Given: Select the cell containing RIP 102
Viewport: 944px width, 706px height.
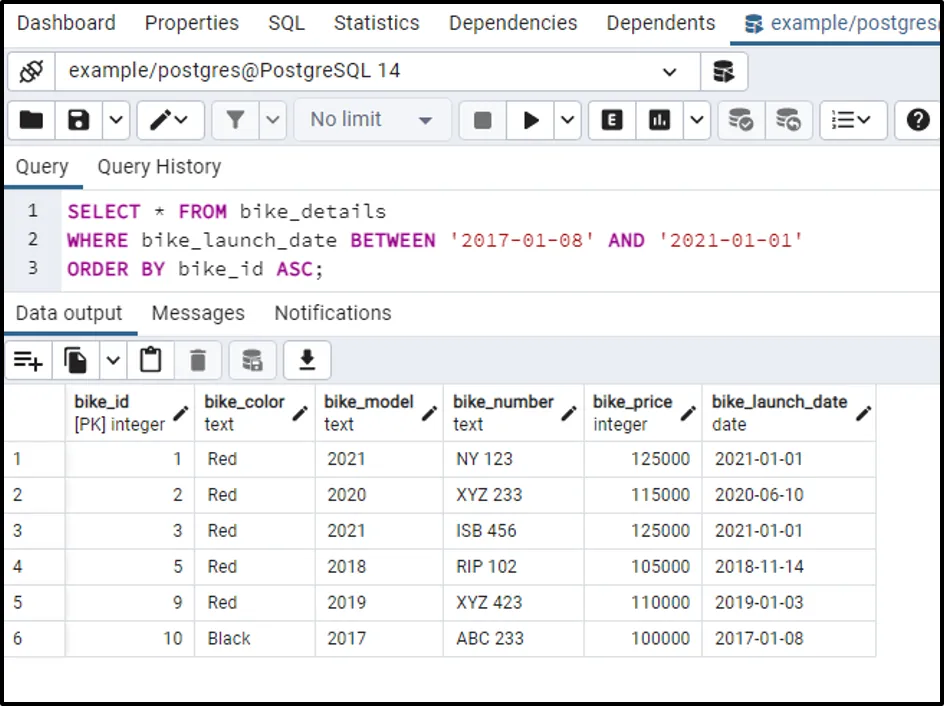Looking at the screenshot, I should (x=486, y=566).
